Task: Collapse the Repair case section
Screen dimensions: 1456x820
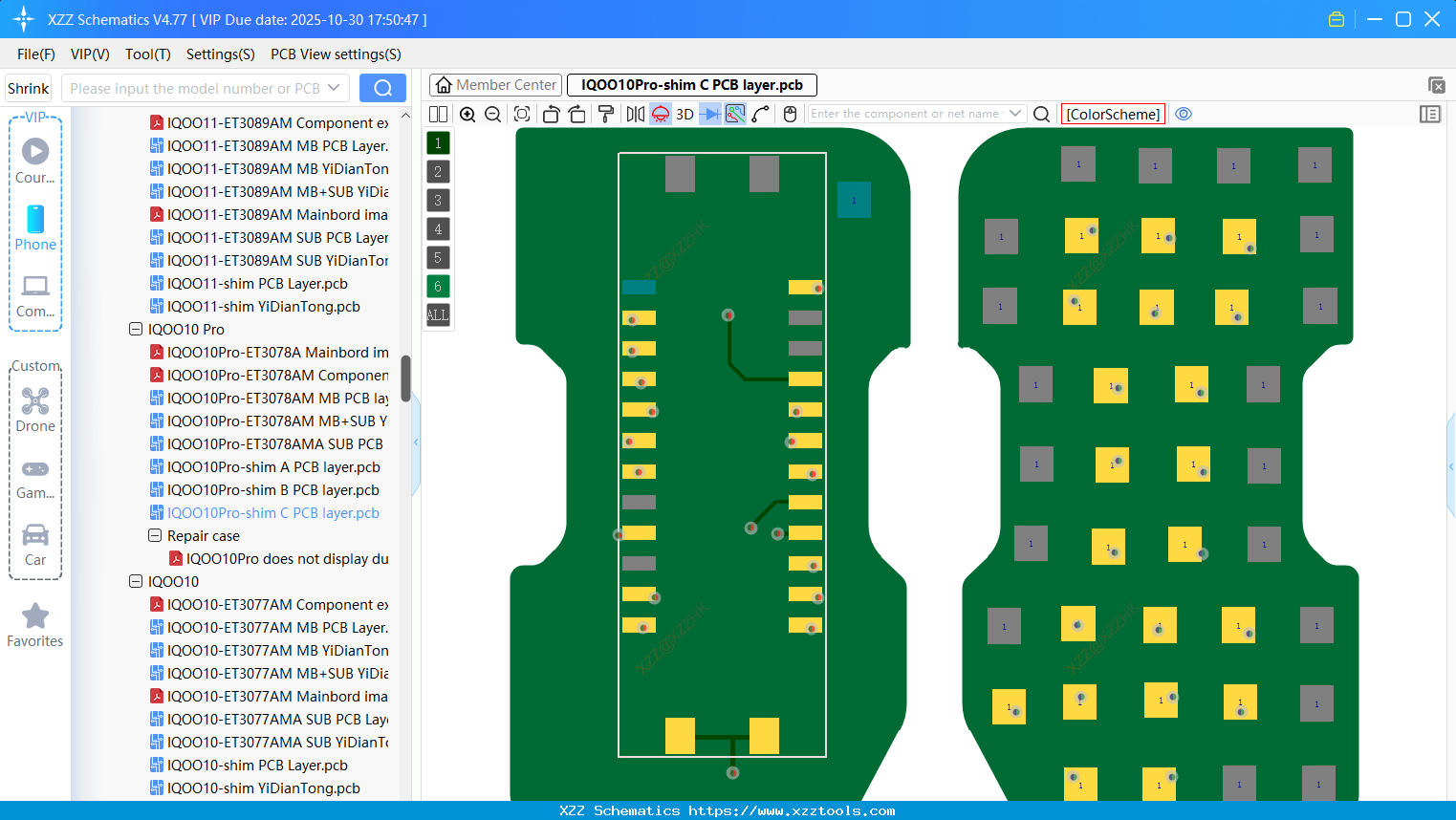Action: click(x=155, y=535)
